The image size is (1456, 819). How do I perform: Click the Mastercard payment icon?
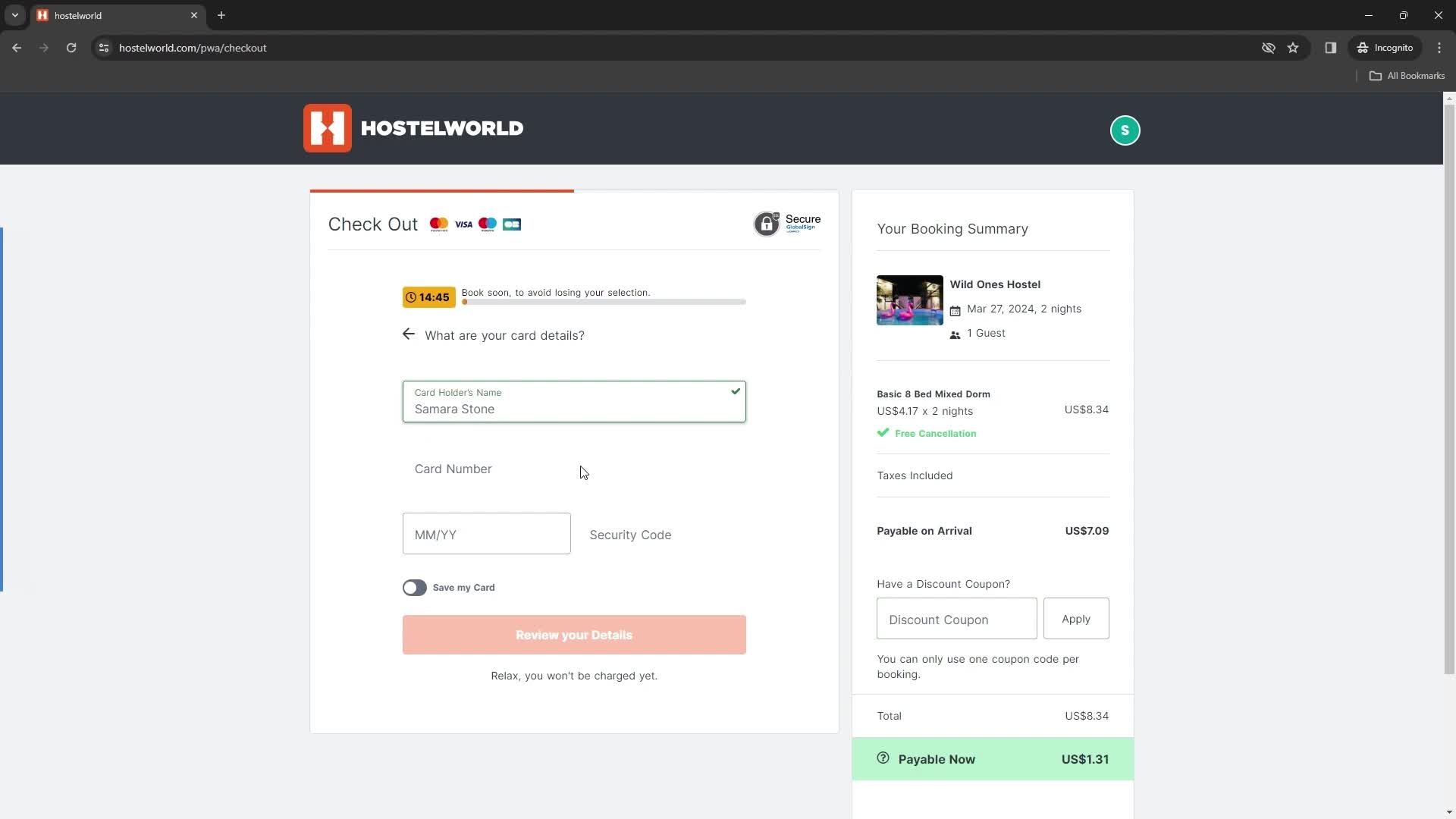pyautogui.click(x=438, y=224)
